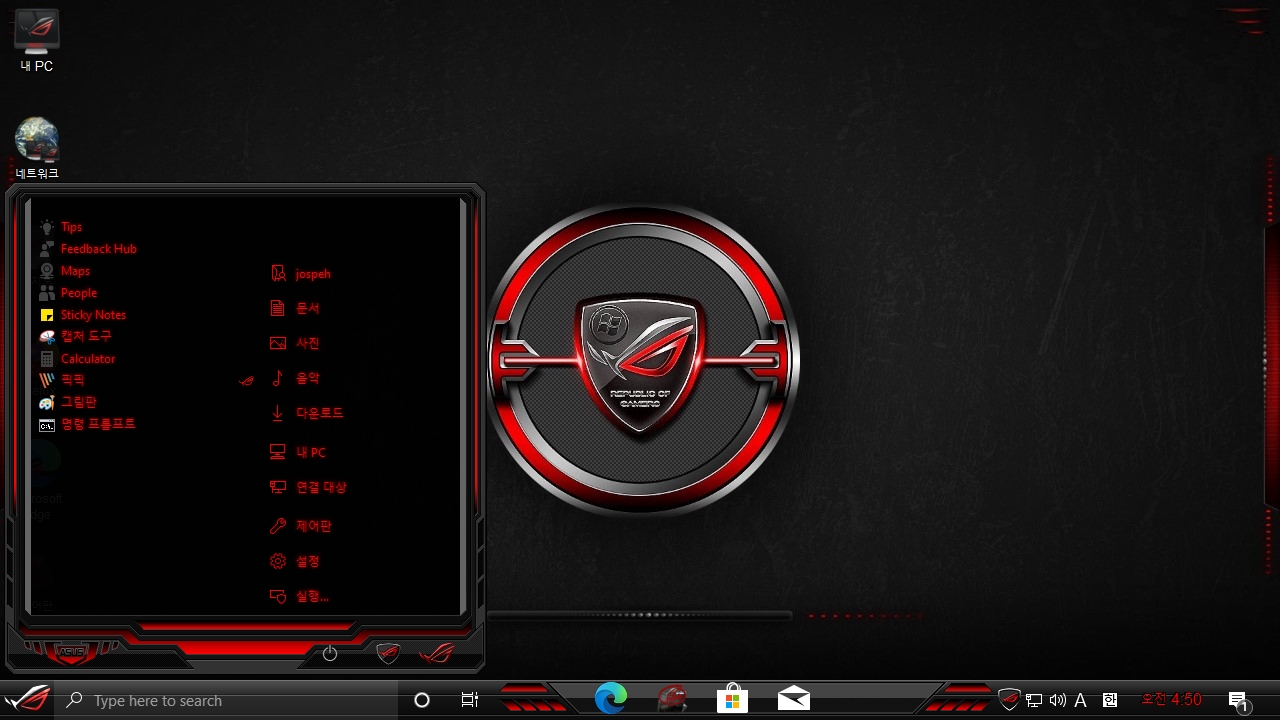Viewport: 1280px width, 720px height.
Task: Open the Maps app entry
Action: coord(64,271)
